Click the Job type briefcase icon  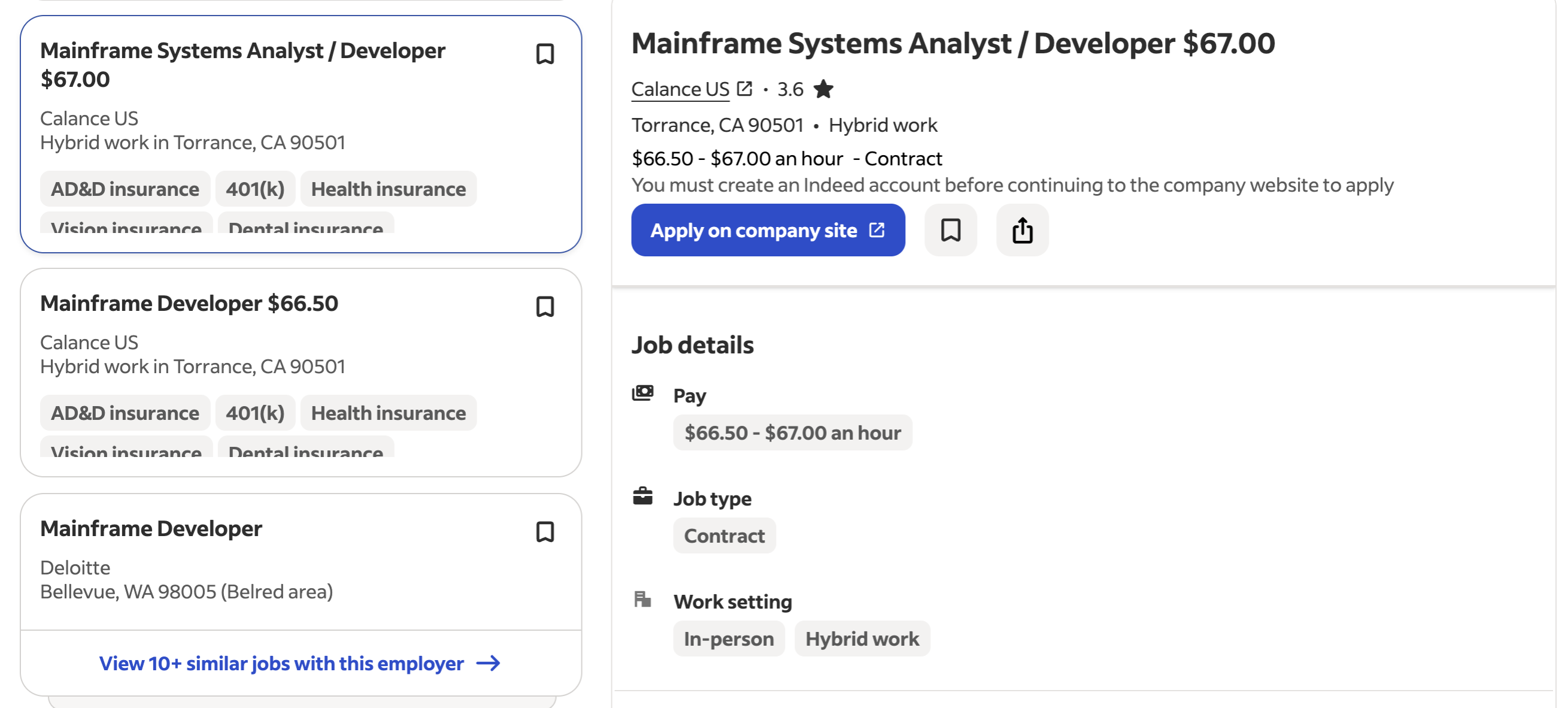click(642, 497)
